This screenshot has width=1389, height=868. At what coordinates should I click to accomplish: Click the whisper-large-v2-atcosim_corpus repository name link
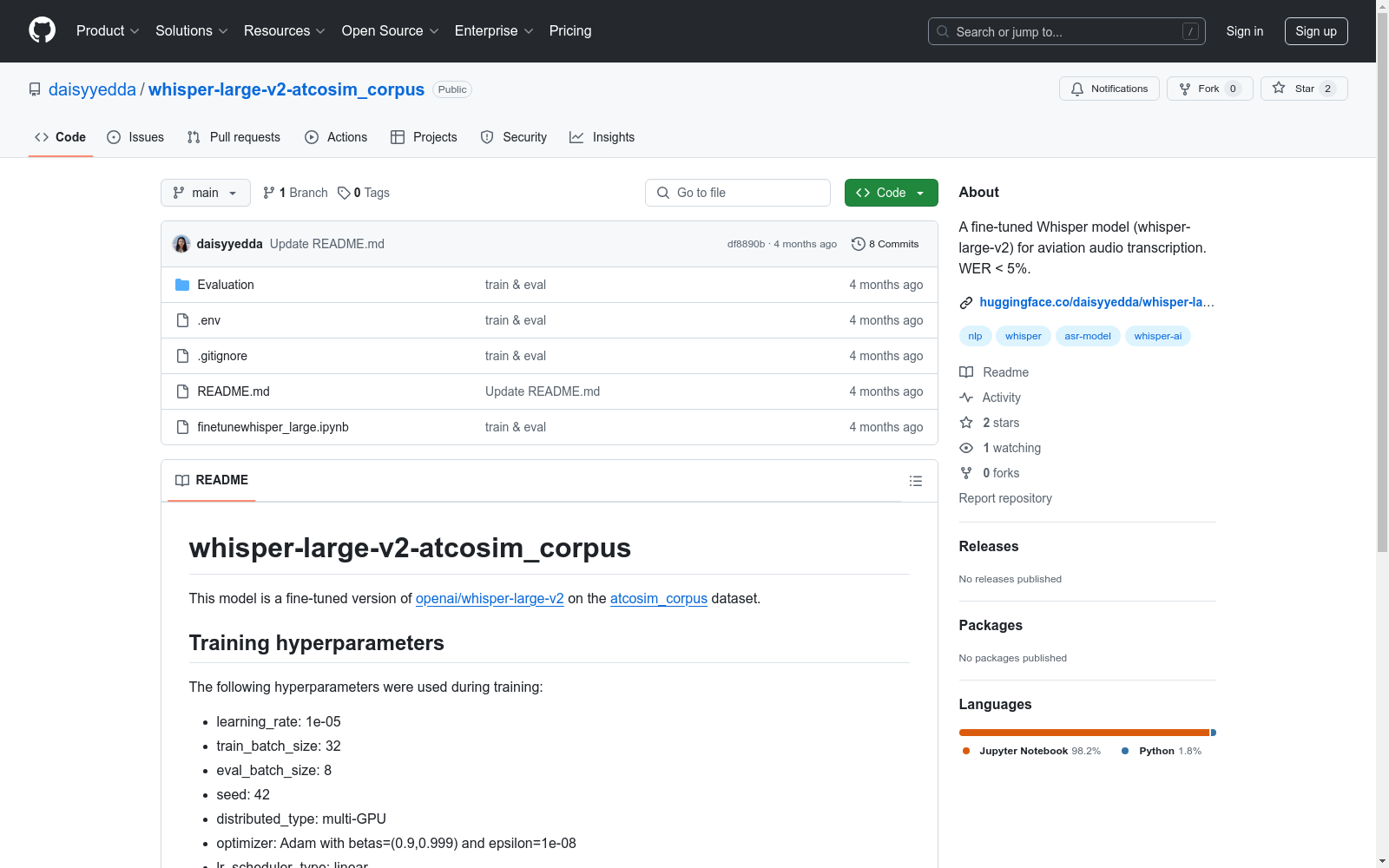tap(286, 89)
